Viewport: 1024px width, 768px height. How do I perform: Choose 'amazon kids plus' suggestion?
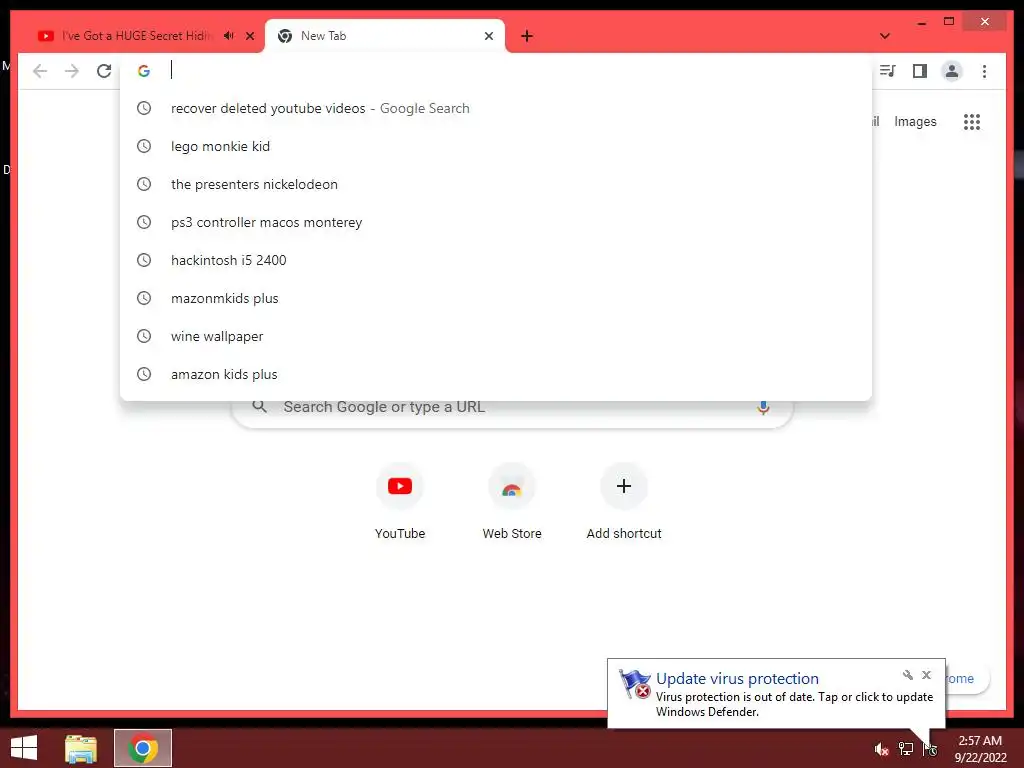click(496, 374)
